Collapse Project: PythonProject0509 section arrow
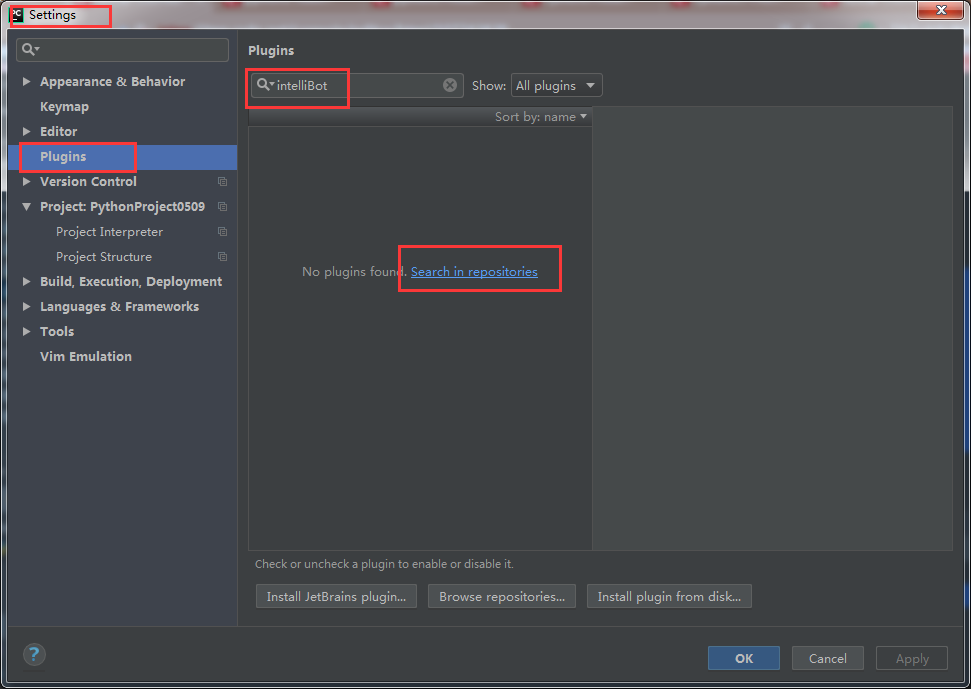971x689 pixels. (x=27, y=206)
